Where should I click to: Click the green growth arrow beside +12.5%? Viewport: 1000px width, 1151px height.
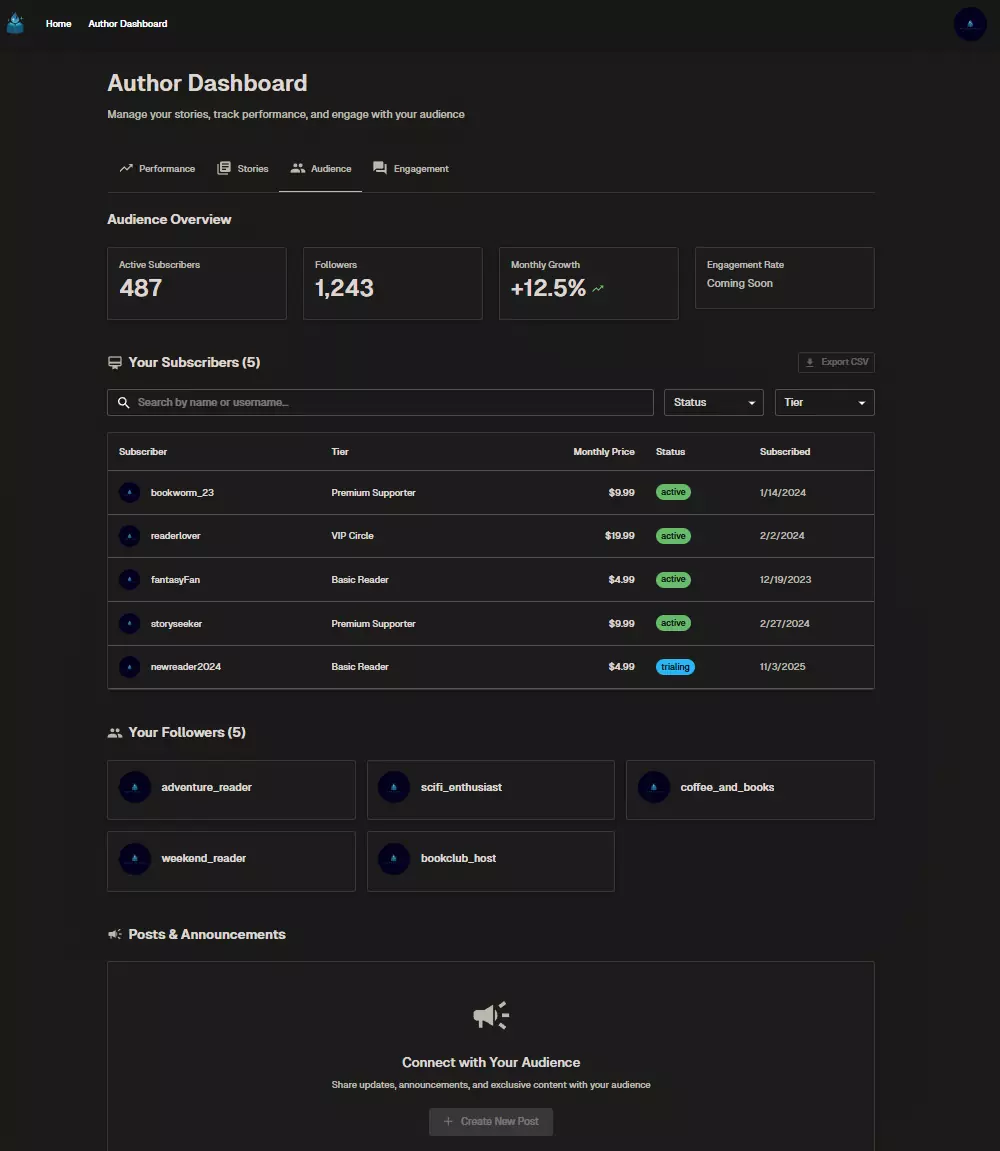[598, 288]
